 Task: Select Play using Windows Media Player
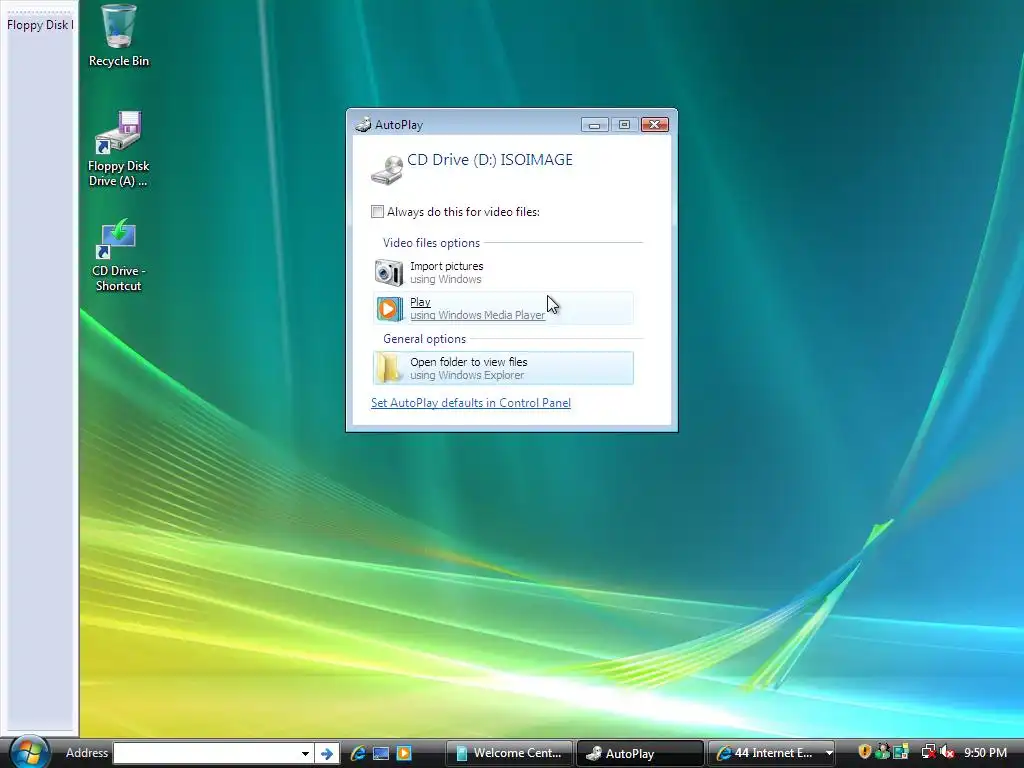[503, 308]
